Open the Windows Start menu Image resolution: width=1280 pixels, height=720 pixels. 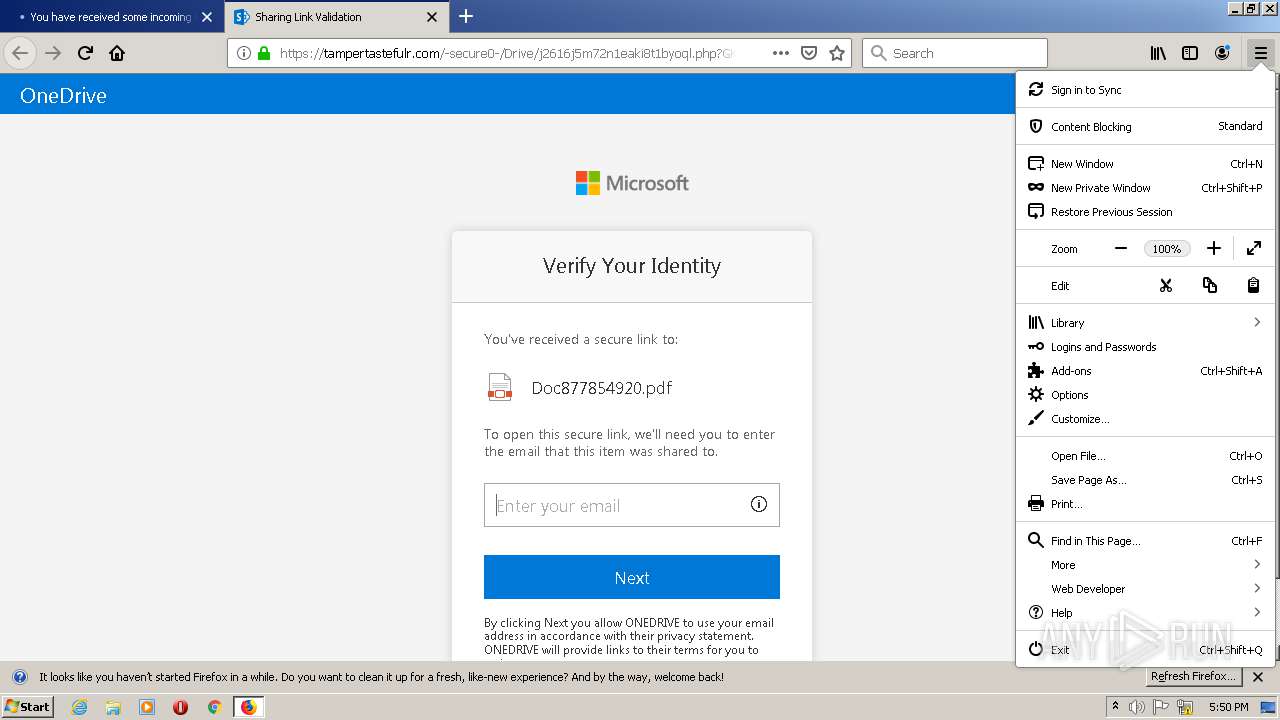(x=27, y=706)
